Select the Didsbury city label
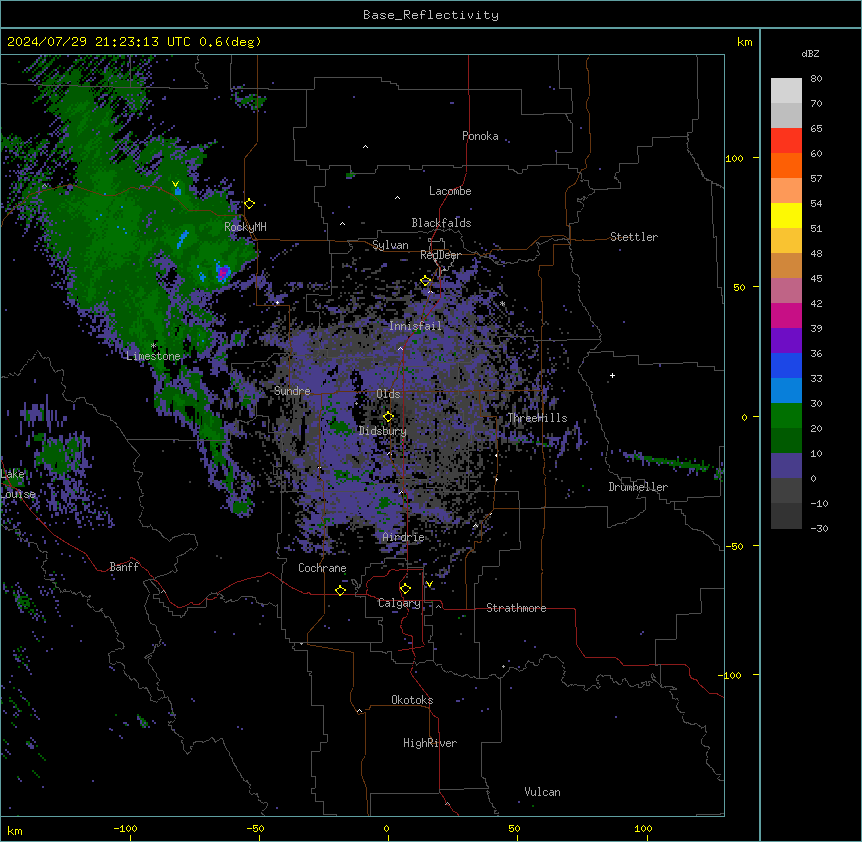The width and height of the screenshot is (862, 842). (x=383, y=431)
